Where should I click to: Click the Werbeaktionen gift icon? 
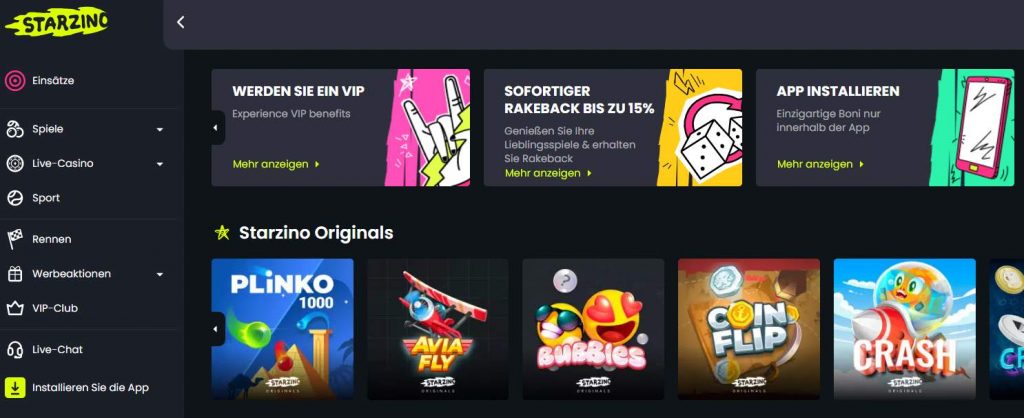[x=15, y=274]
